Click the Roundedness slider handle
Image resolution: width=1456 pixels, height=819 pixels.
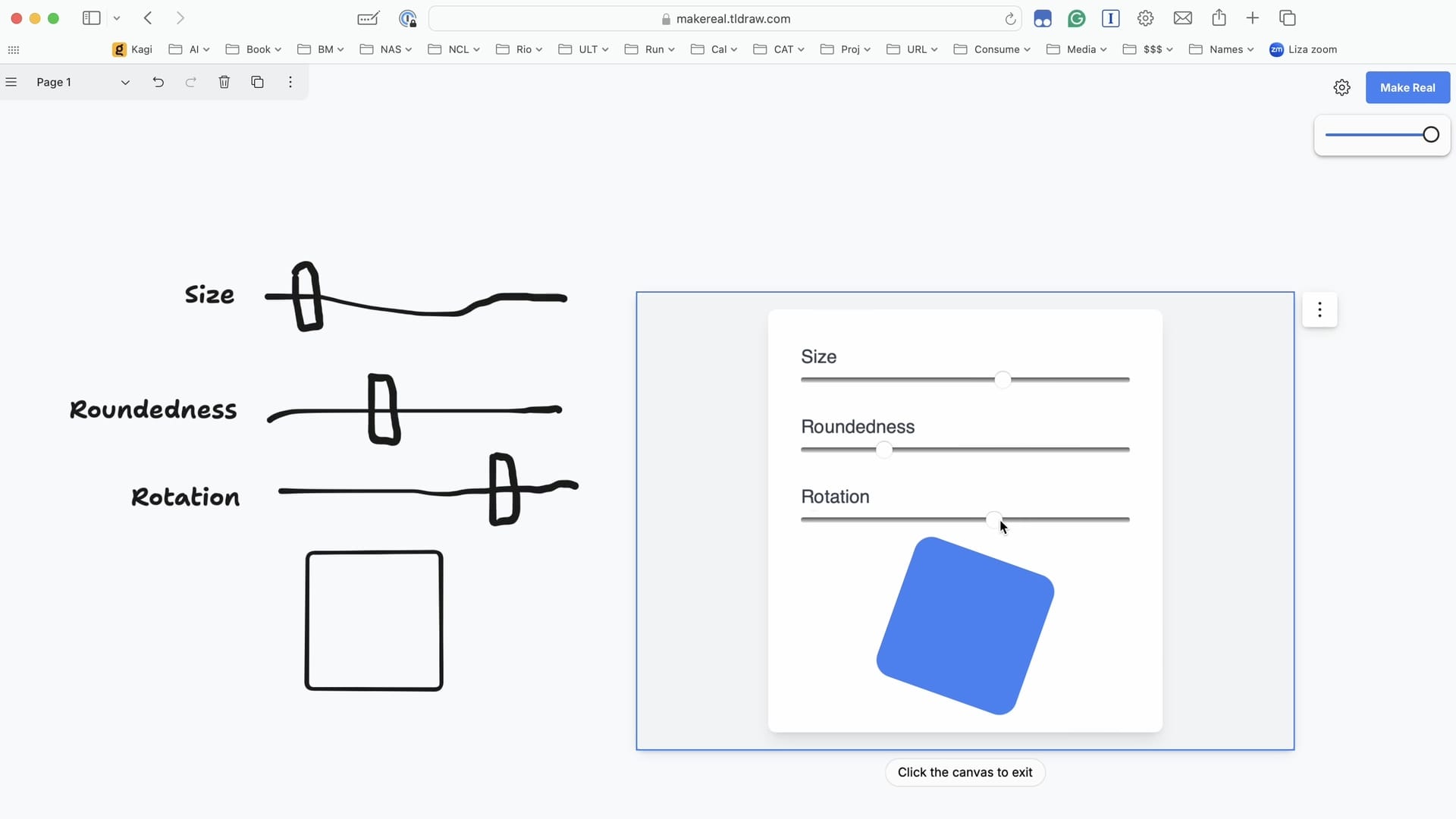pos(884,450)
